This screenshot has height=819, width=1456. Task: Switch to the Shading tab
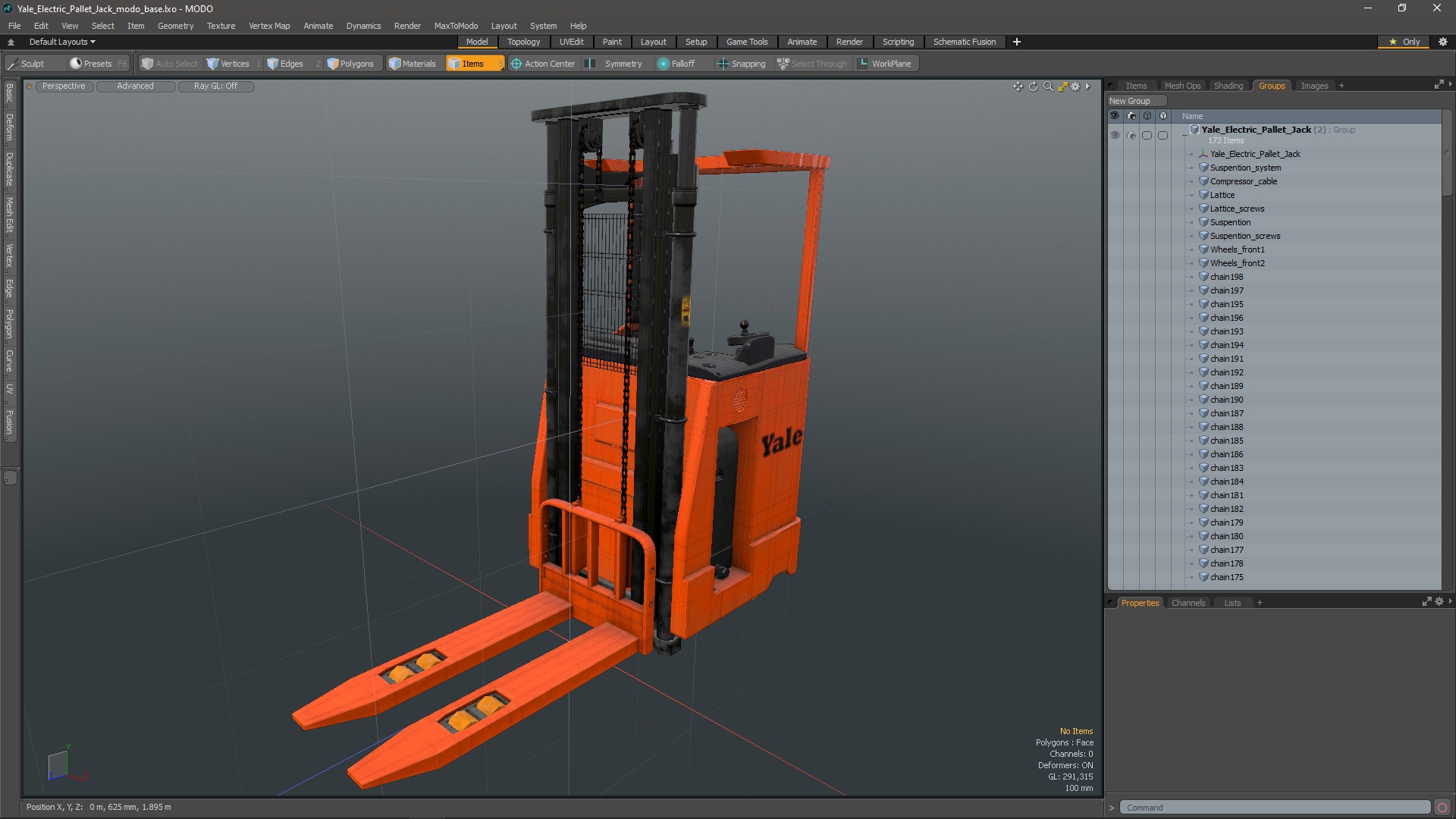1228,86
